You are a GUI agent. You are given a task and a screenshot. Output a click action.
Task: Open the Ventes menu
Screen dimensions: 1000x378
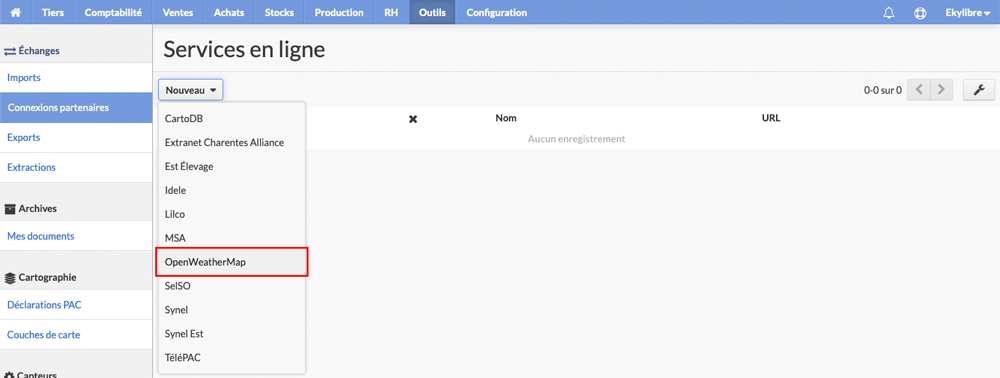[x=178, y=12]
